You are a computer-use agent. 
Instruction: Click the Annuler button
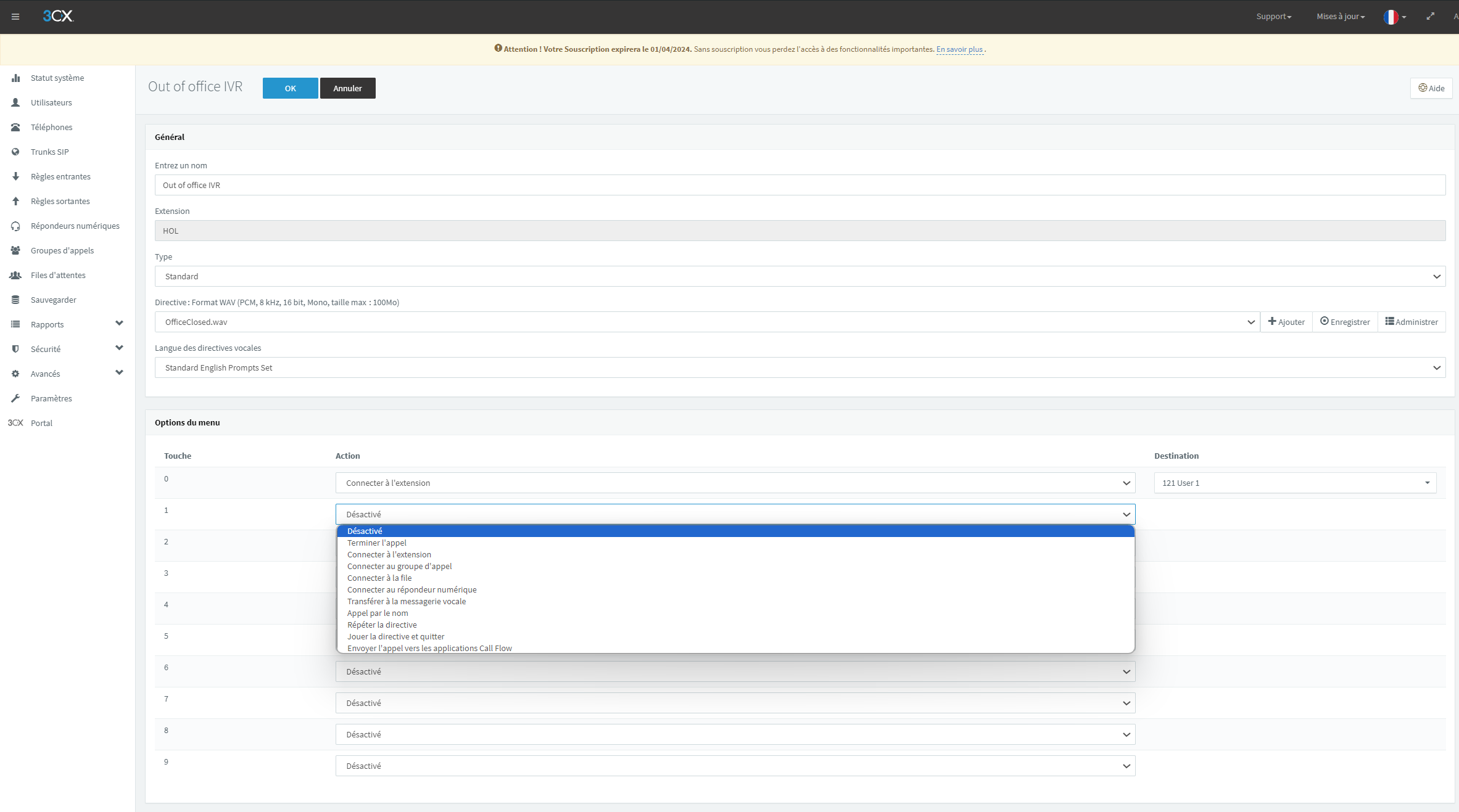tap(347, 88)
